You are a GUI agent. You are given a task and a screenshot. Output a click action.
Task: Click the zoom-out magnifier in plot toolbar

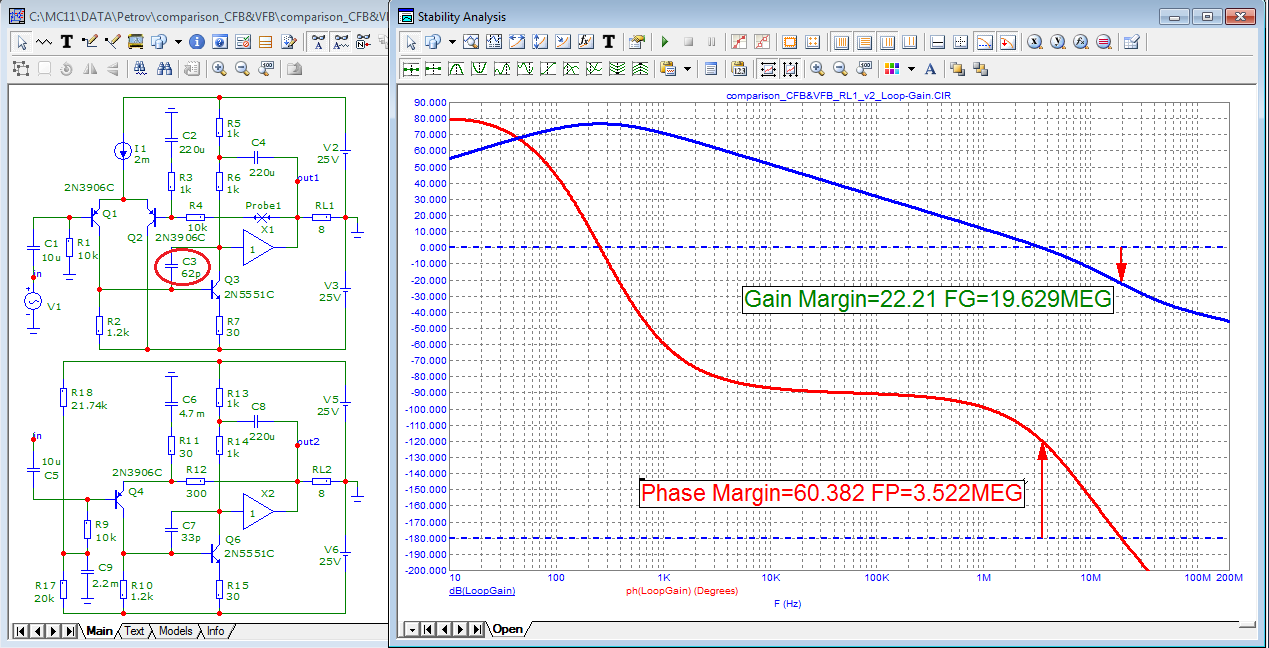(840, 69)
